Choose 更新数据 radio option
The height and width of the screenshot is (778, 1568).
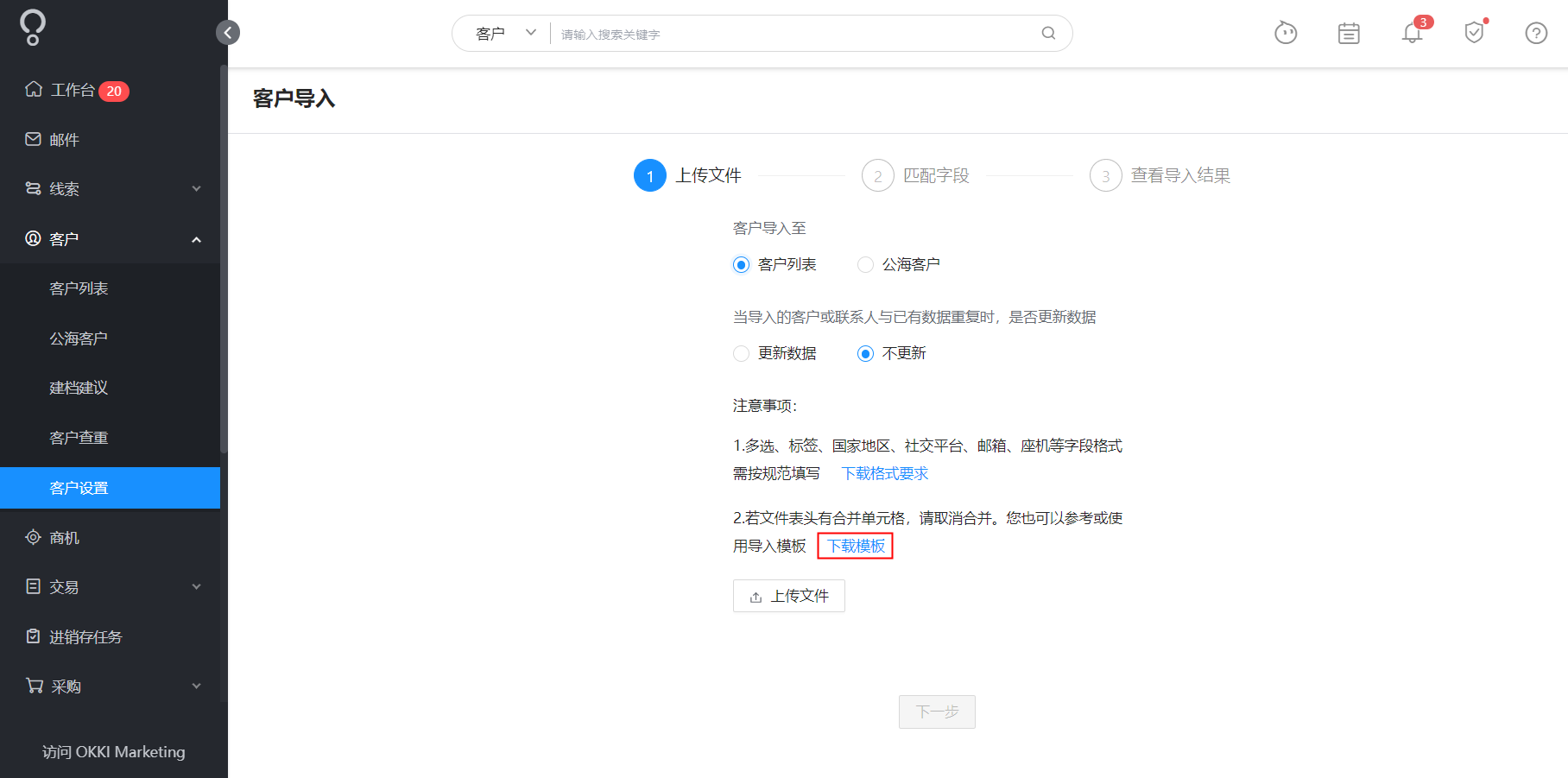[x=741, y=353]
